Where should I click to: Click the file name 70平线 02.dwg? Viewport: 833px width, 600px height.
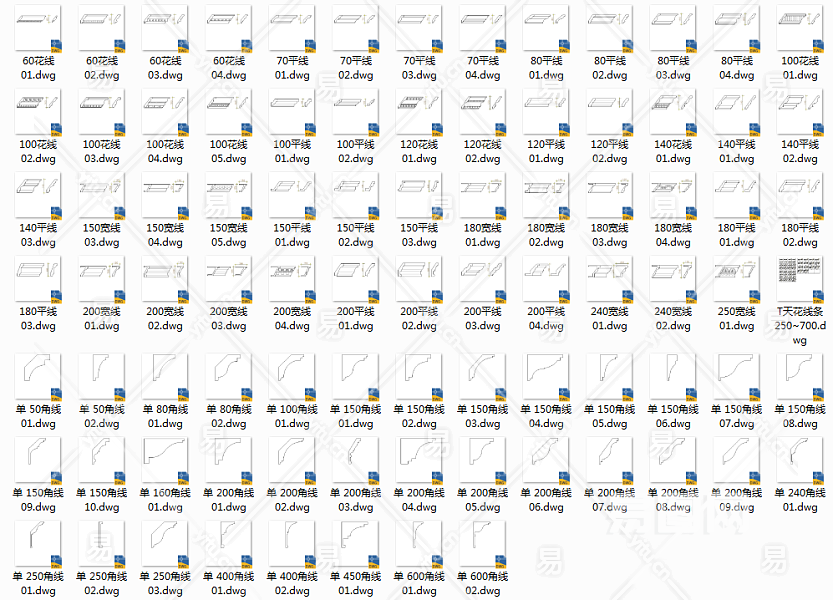click(356, 68)
